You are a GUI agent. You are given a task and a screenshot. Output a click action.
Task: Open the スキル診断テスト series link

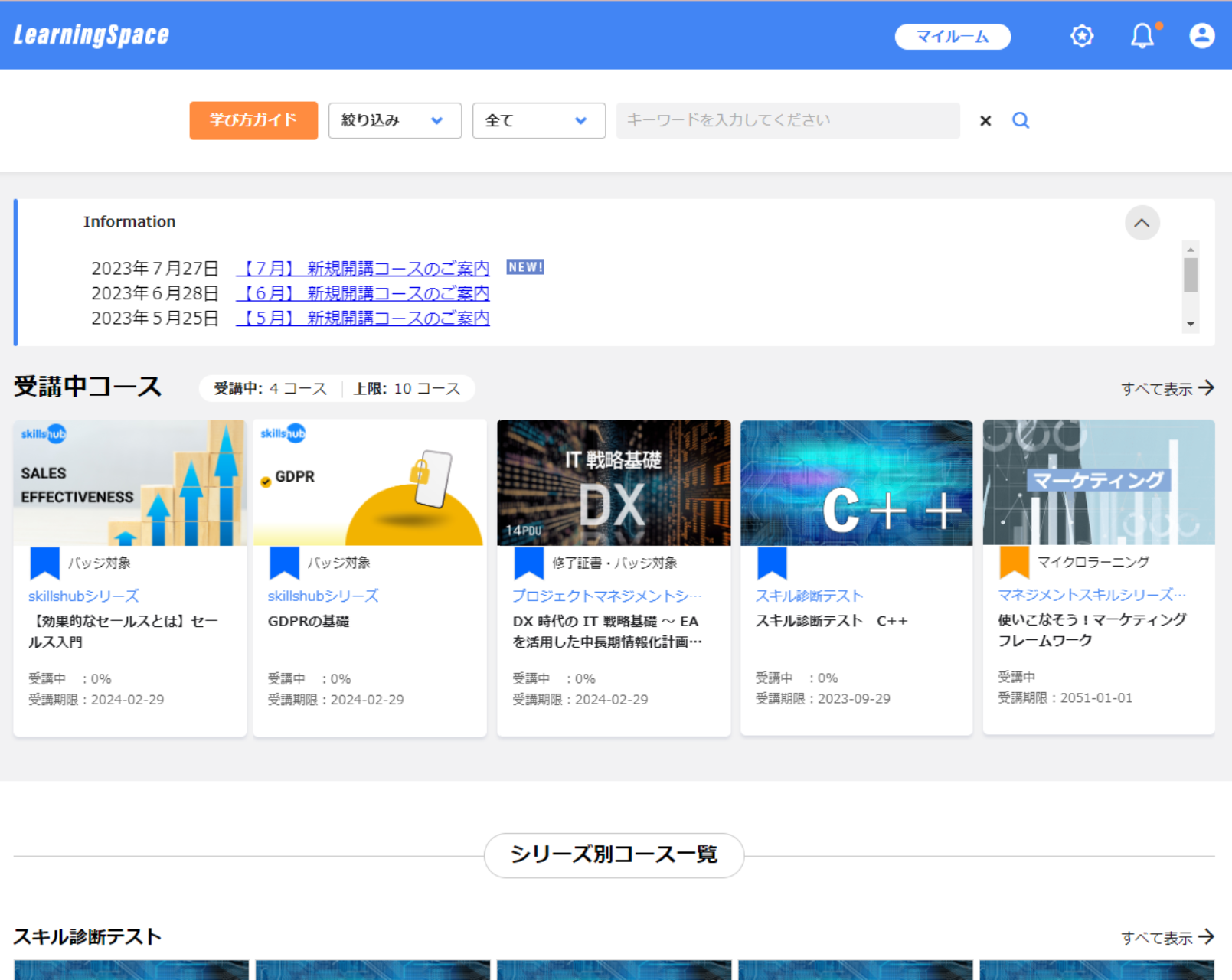coord(809,596)
